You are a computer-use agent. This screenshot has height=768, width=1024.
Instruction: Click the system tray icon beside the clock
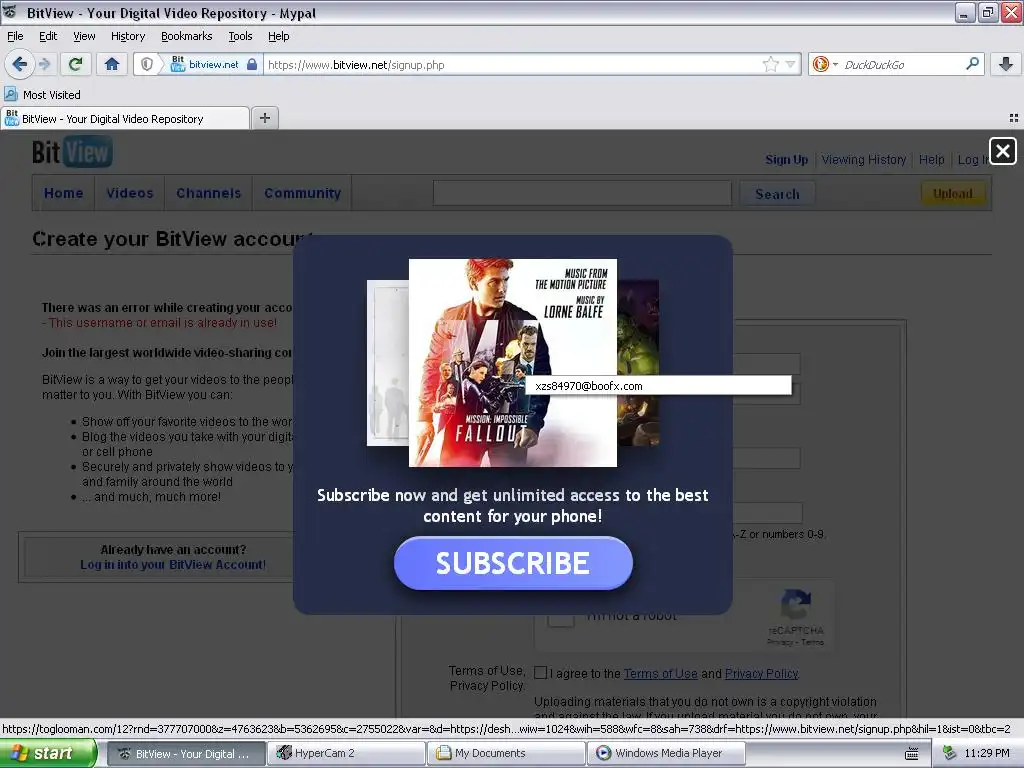tap(949, 753)
